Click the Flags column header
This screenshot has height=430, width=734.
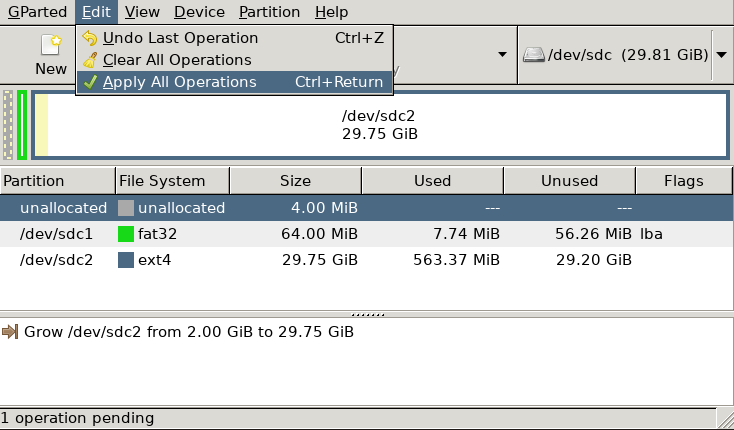(x=684, y=181)
